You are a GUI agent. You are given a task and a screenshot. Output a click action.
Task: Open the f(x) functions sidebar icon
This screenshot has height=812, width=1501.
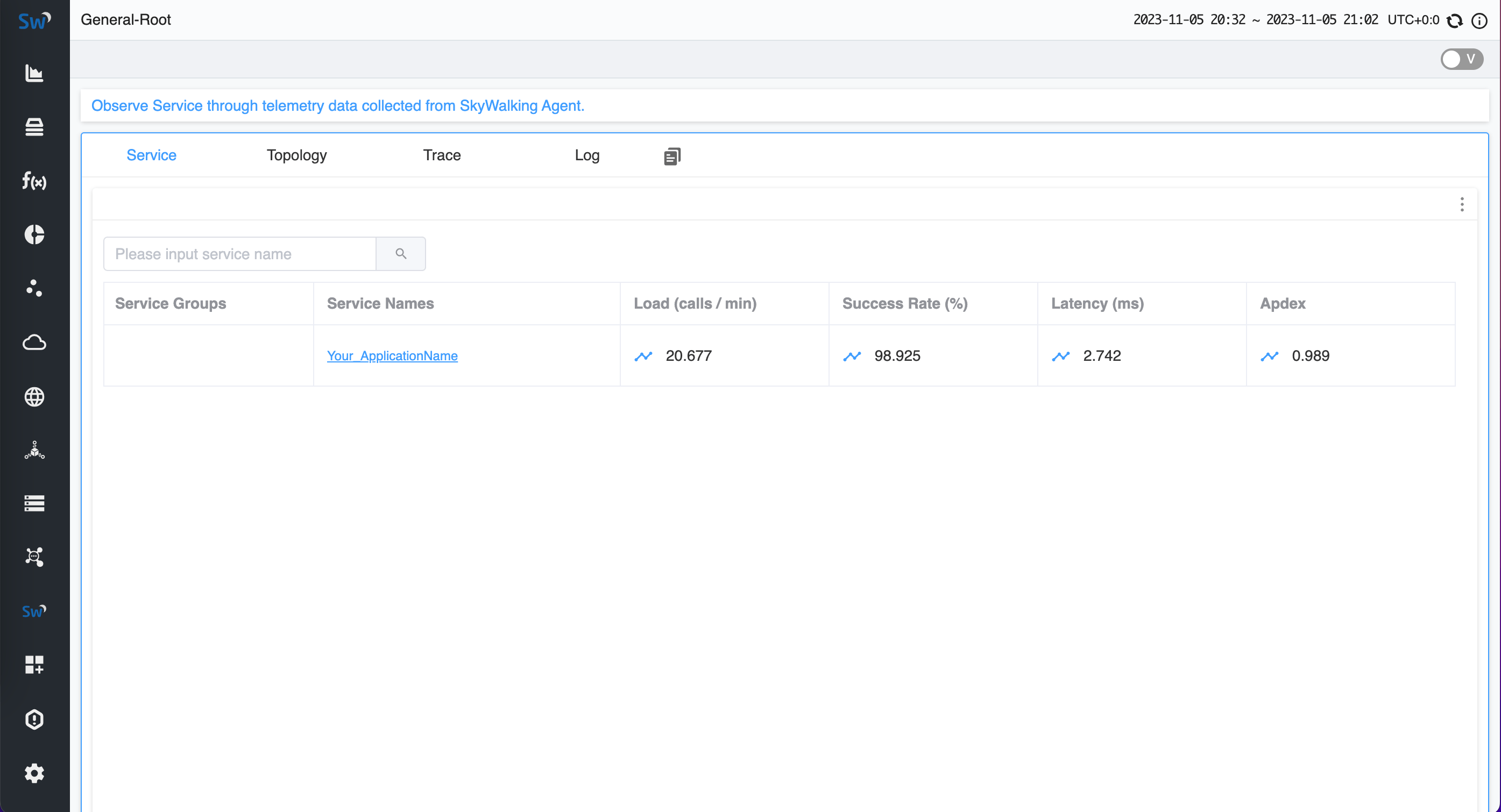[x=34, y=181]
